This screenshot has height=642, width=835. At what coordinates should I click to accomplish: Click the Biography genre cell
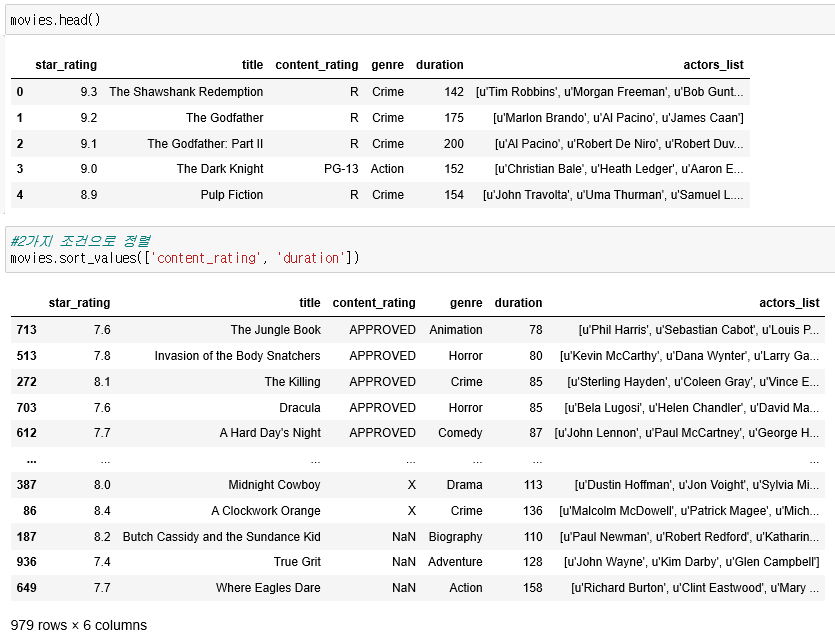point(456,537)
